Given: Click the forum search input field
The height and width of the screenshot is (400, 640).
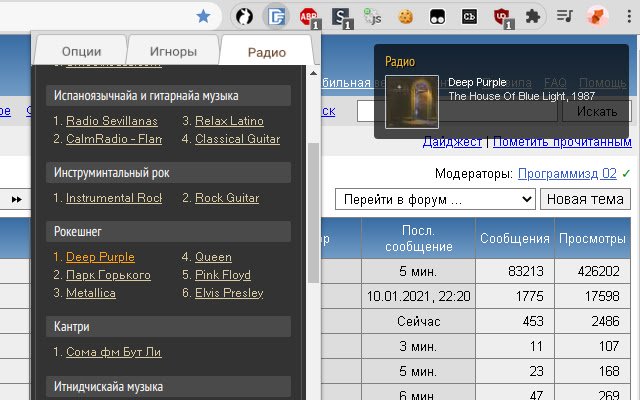Looking at the screenshot, I should point(457,111).
